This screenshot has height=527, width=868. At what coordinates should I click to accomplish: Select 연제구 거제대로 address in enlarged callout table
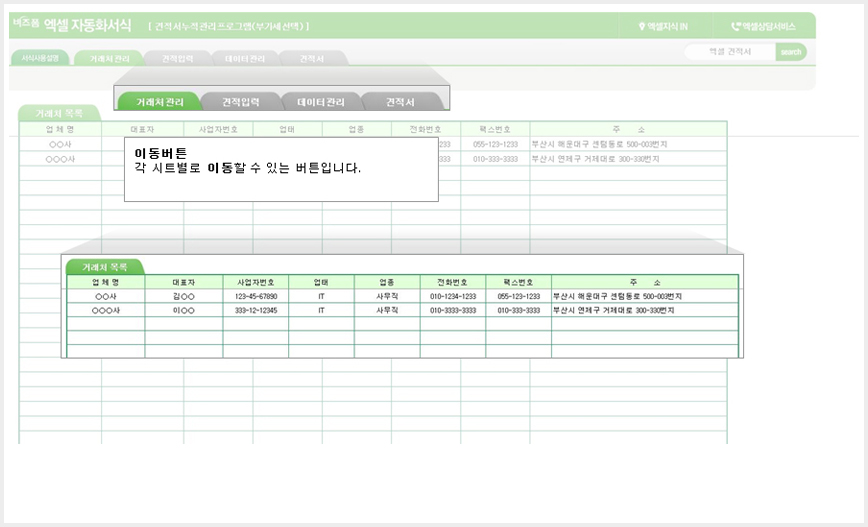click(x=645, y=311)
